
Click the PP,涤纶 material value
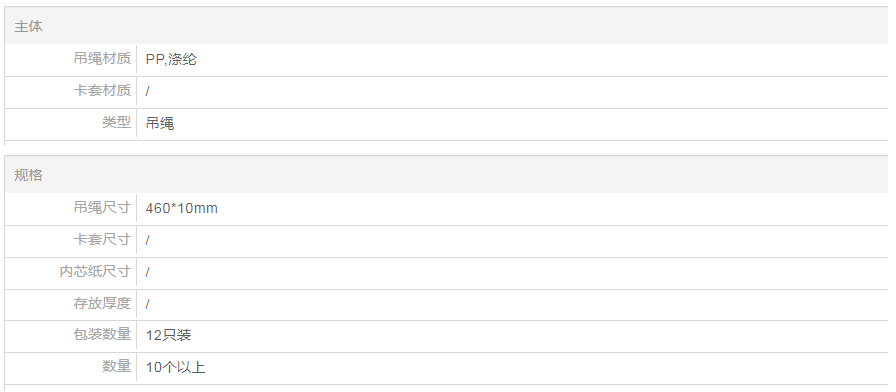click(171, 59)
